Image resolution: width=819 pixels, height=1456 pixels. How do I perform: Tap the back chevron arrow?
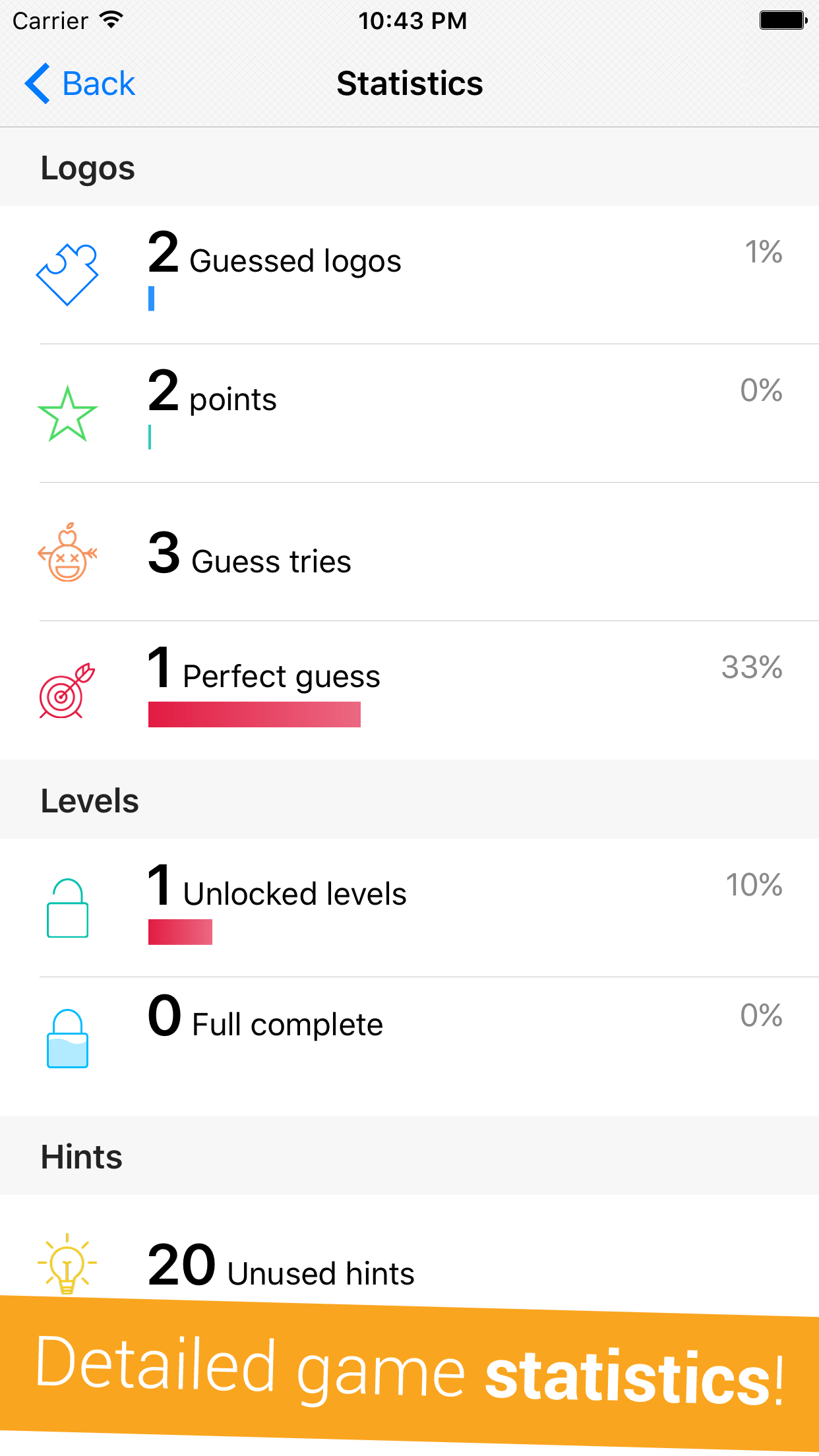(x=38, y=84)
